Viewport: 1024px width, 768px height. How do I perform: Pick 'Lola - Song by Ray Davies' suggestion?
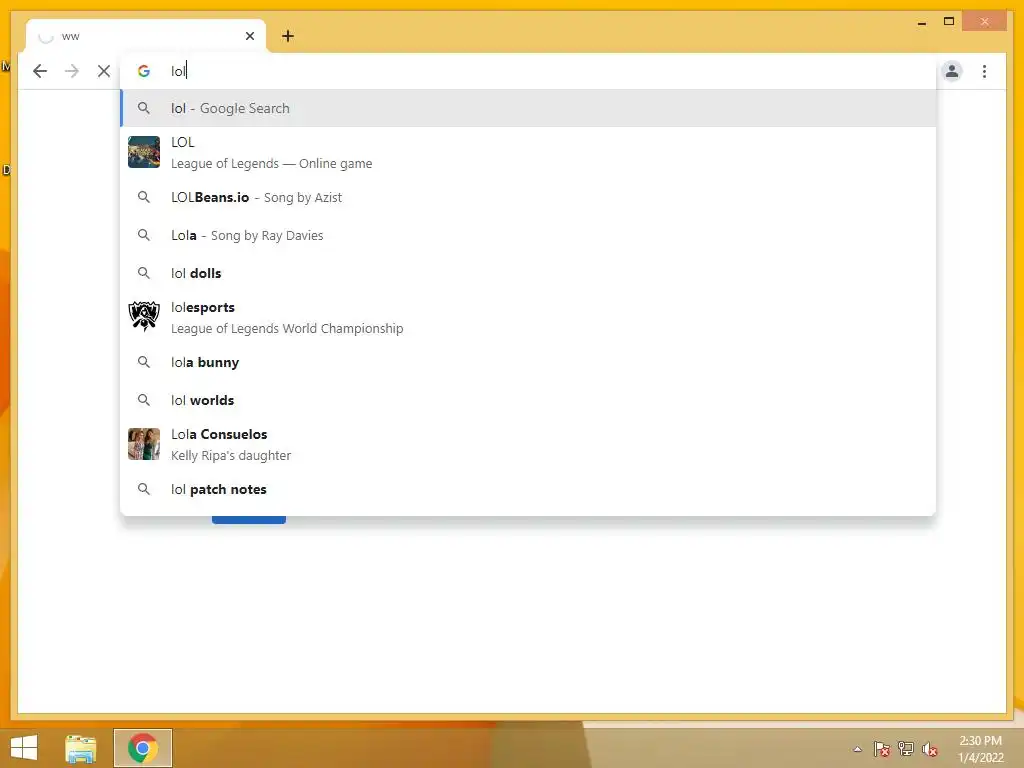coord(528,235)
